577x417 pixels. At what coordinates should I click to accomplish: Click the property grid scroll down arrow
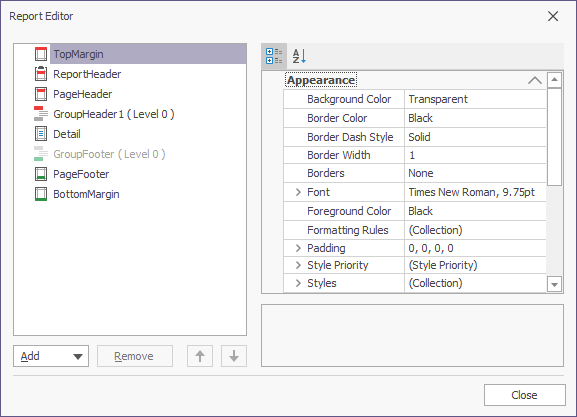pyautogui.click(x=554, y=284)
